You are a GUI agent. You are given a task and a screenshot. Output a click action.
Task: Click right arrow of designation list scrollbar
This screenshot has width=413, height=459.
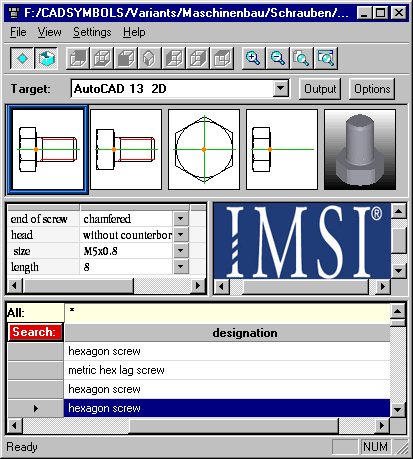382,425
